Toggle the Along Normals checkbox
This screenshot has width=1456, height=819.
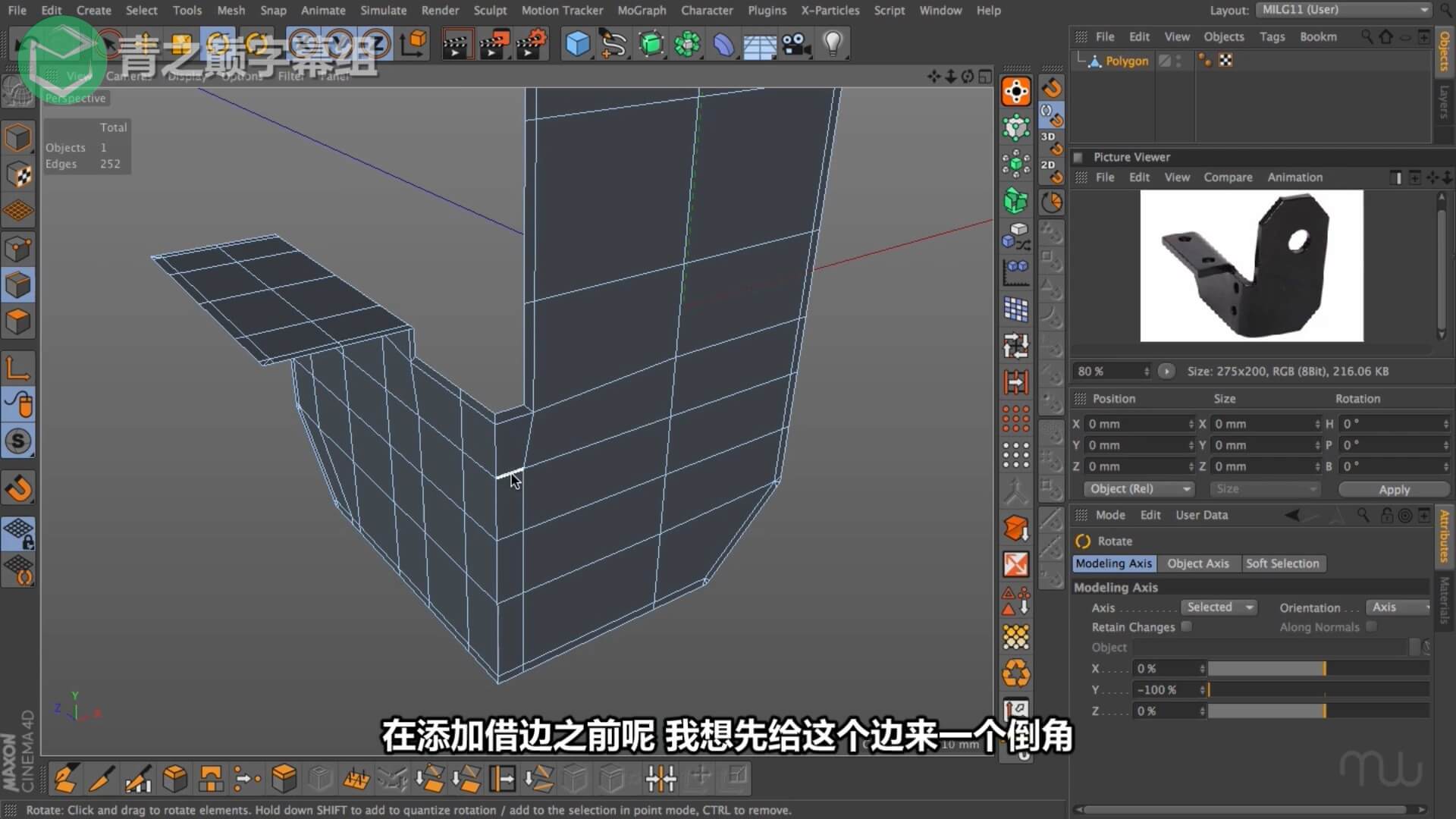tap(1371, 626)
